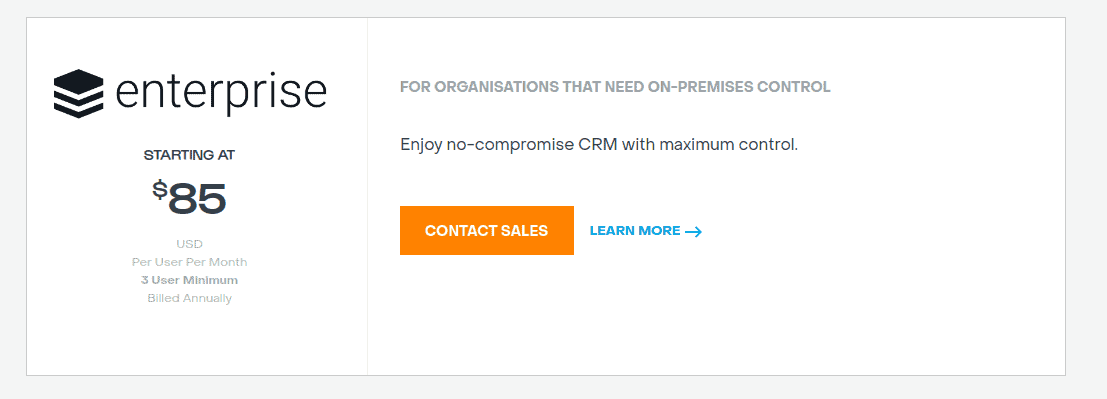Click the Starting At label
1107x399 pixels.
pos(189,155)
